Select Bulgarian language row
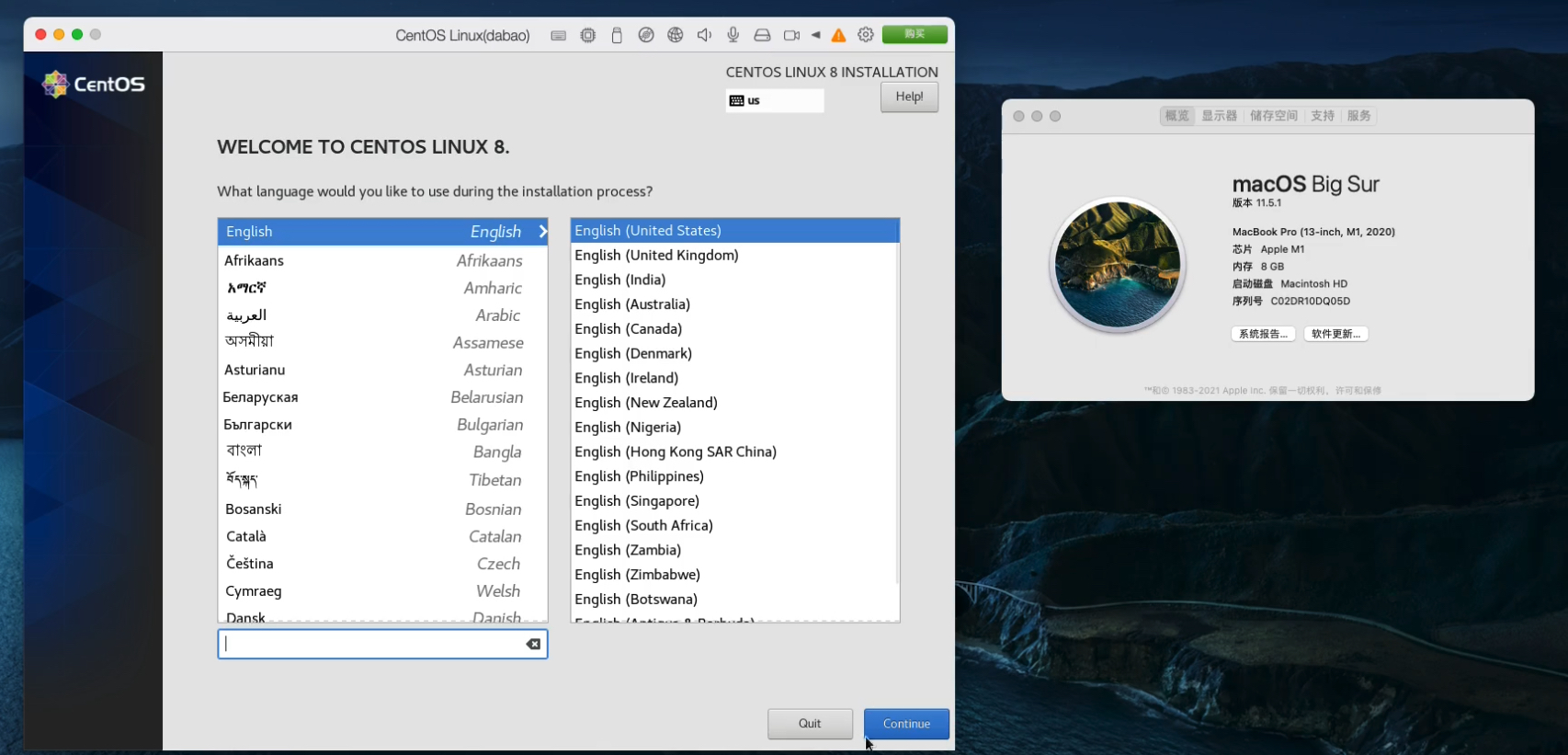Viewport: 1568px width, 755px height. 382,425
